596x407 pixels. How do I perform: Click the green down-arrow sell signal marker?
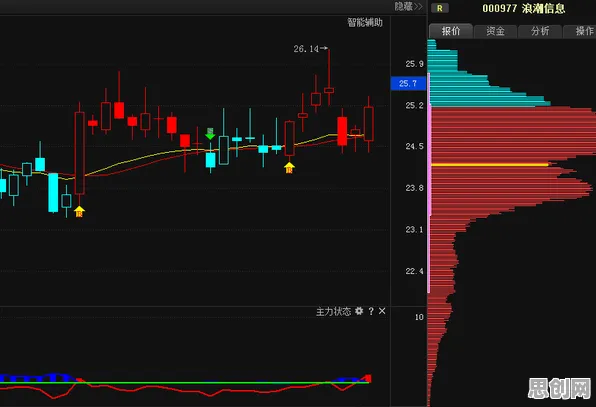[210, 134]
